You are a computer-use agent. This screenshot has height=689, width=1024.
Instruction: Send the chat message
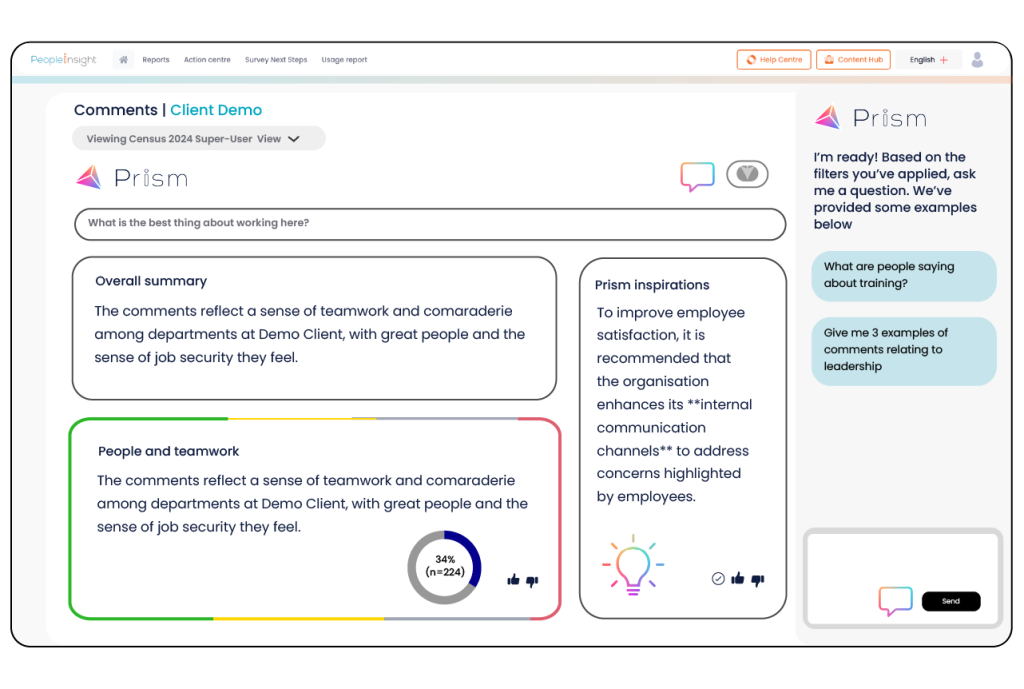pos(951,601)
